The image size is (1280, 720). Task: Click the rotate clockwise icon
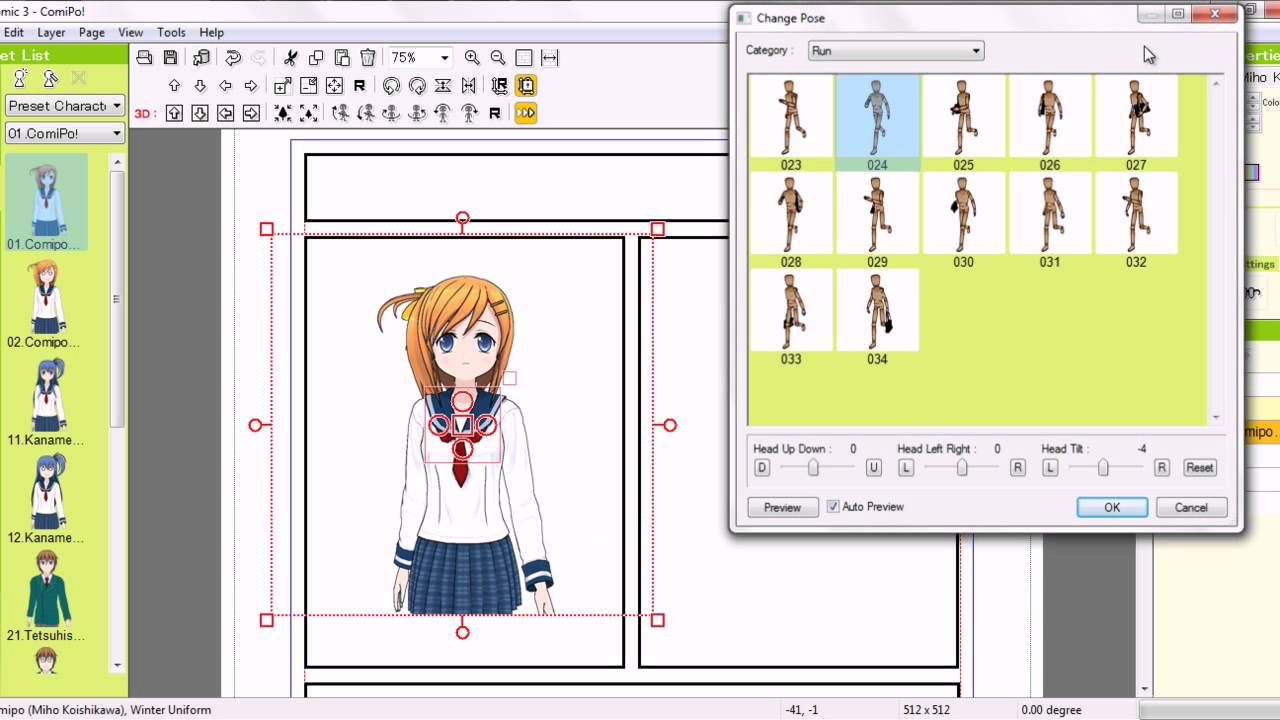pos(417,86)
